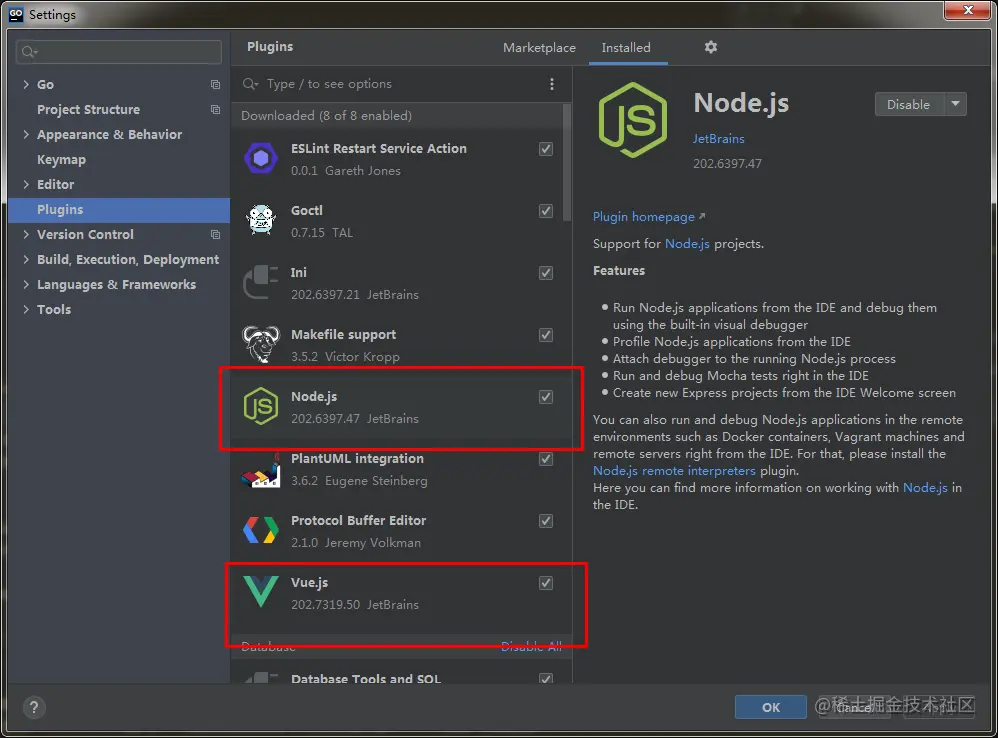
Task: Click the PlantUML integration plugin icon
Action: [261, 471]
